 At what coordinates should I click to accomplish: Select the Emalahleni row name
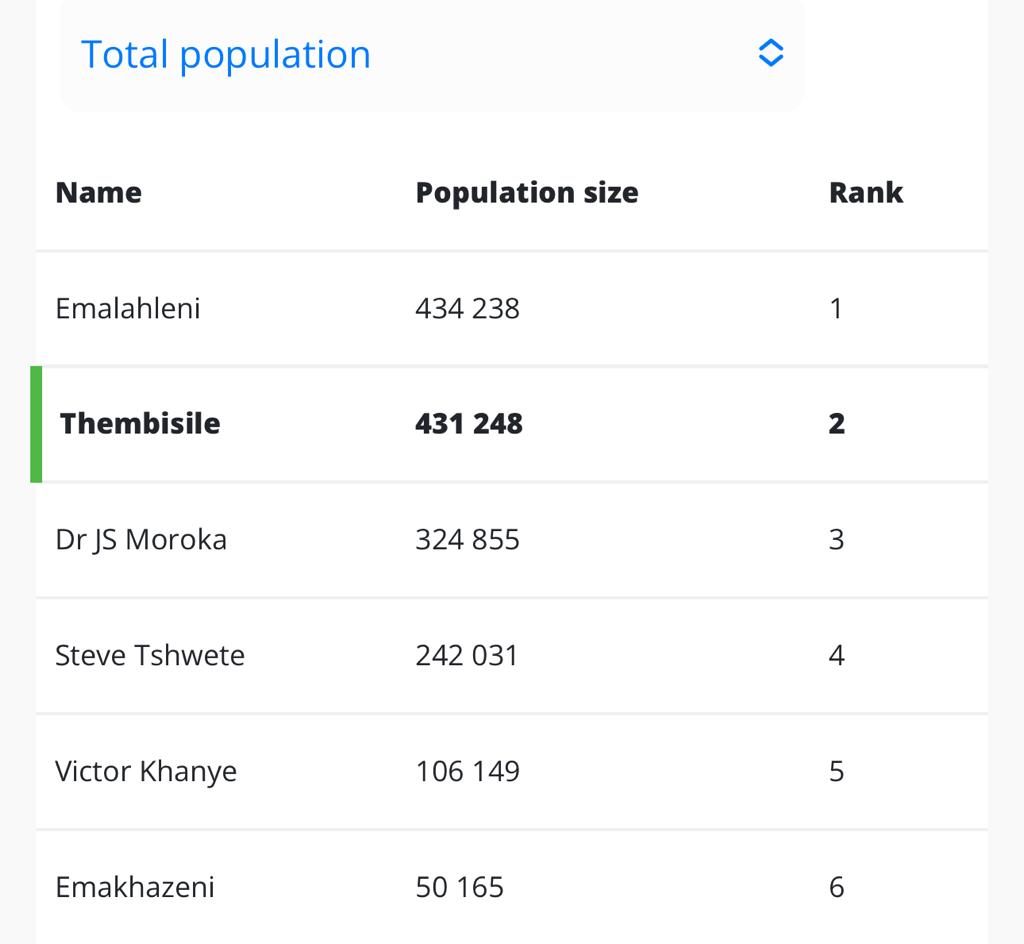tap(128, 308)
